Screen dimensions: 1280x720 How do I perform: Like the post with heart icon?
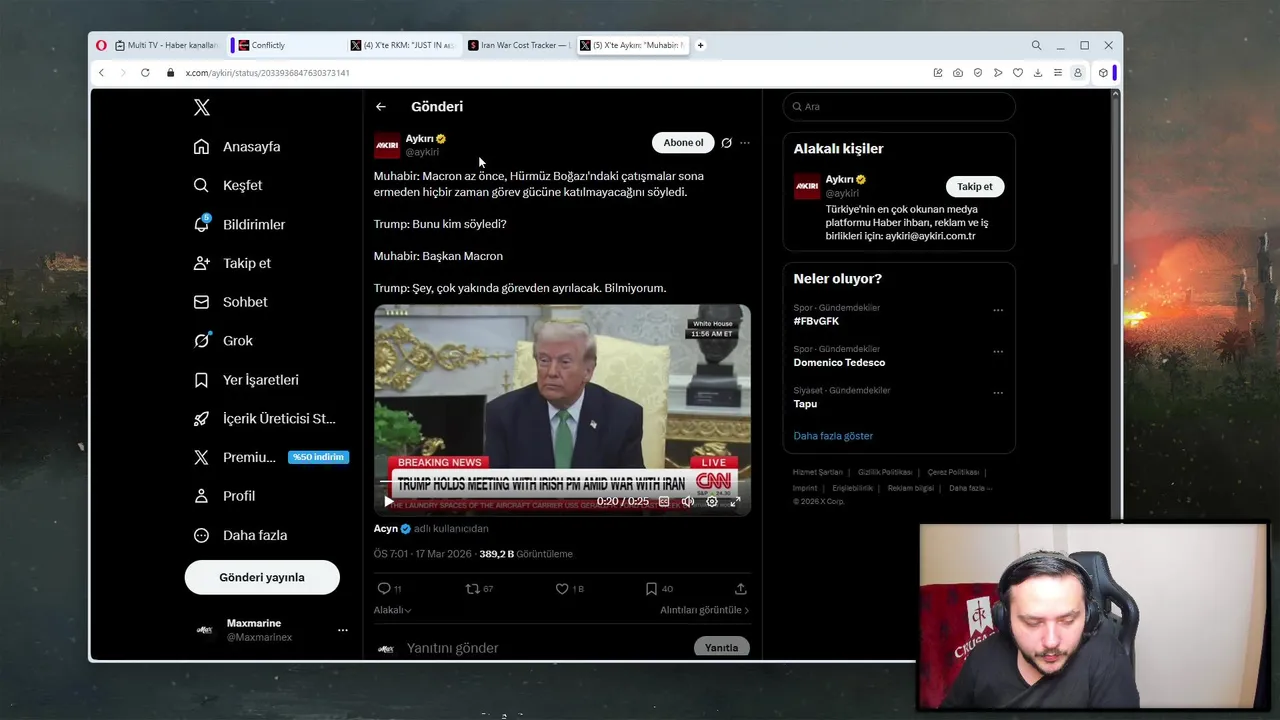(569, 589)
